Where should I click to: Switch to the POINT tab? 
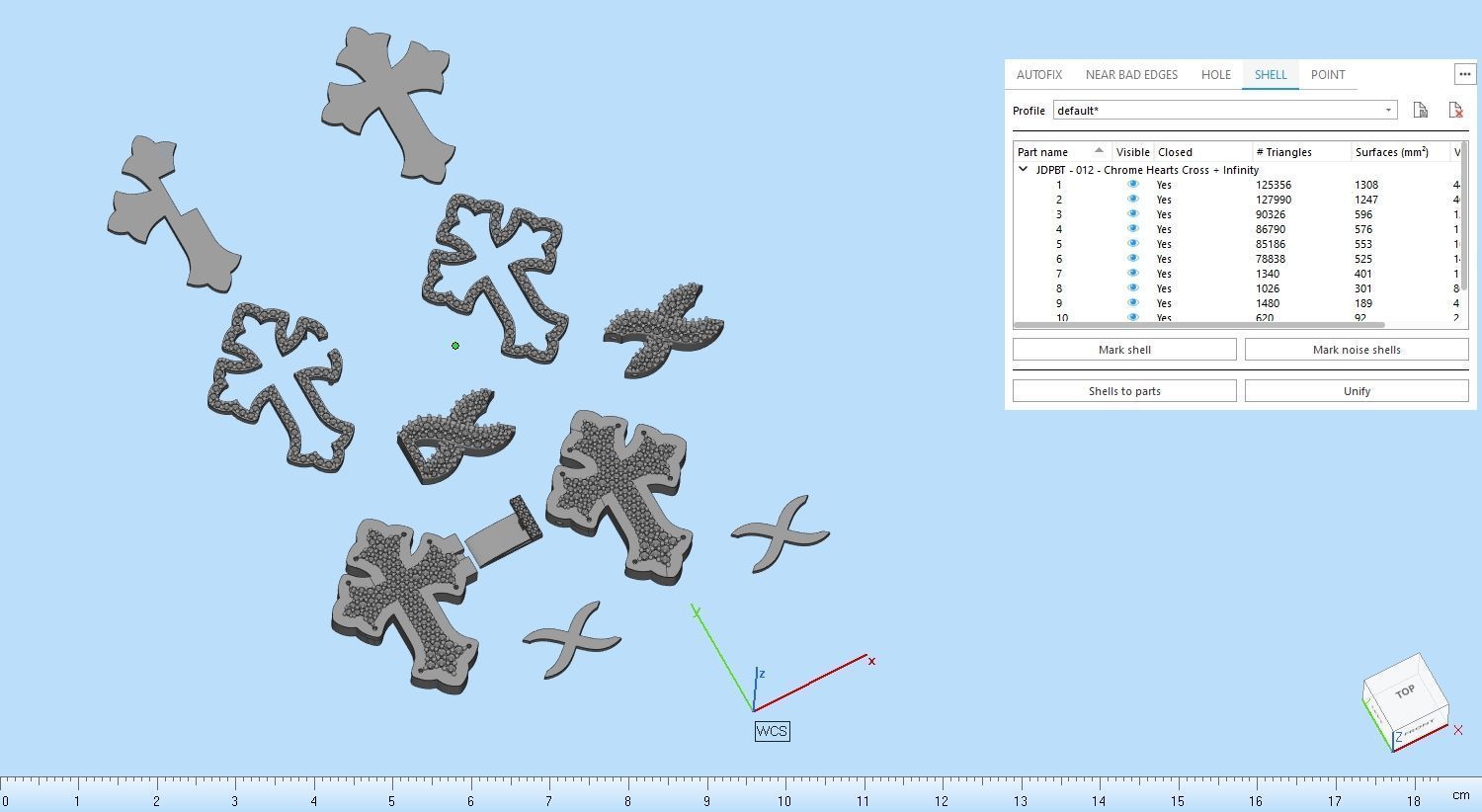coord(1328,74)
